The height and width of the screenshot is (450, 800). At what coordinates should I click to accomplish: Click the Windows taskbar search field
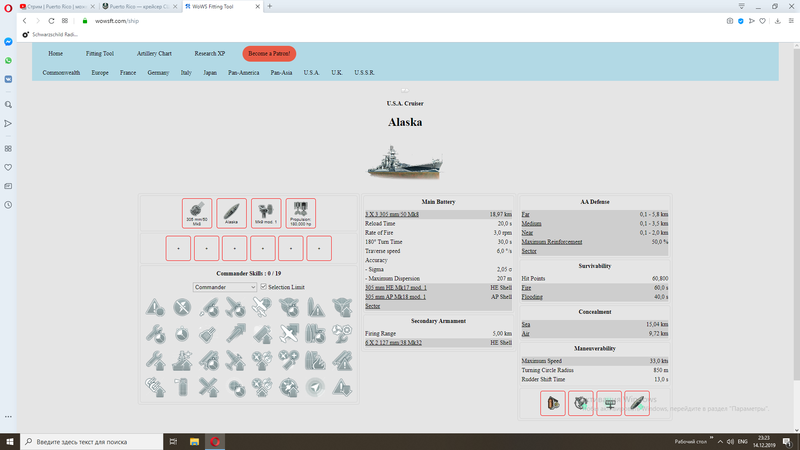(x=92, y=442)
